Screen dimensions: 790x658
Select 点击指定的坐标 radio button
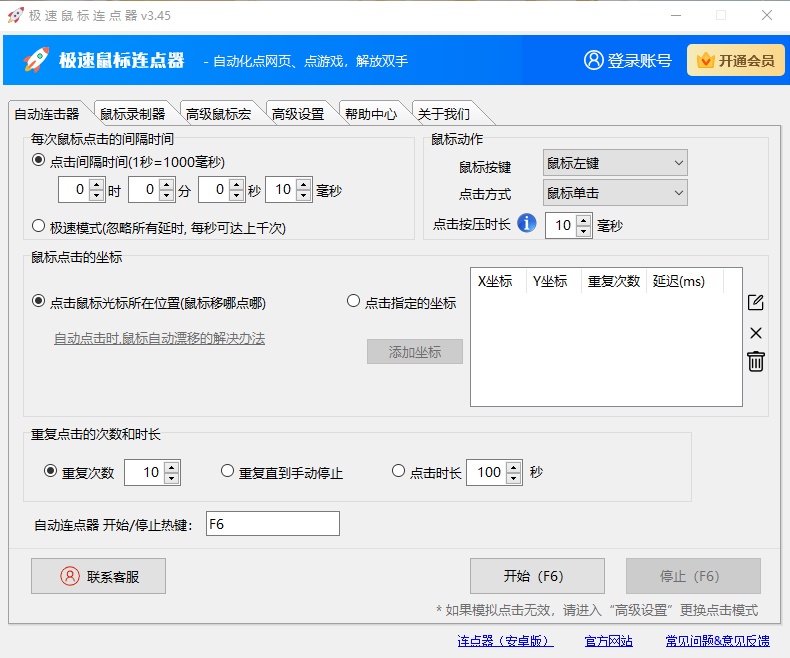353,301
